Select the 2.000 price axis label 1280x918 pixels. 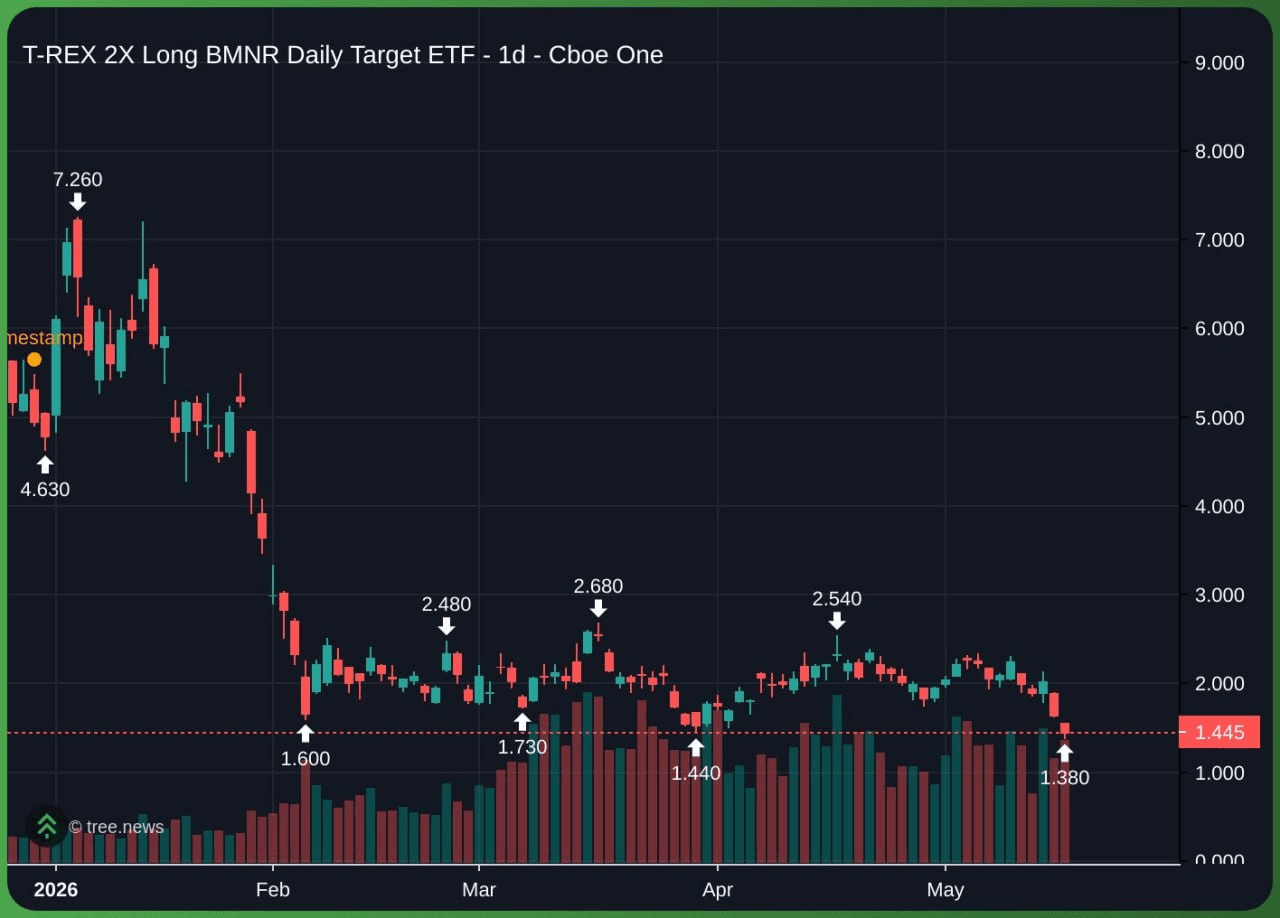[1220, 684]
